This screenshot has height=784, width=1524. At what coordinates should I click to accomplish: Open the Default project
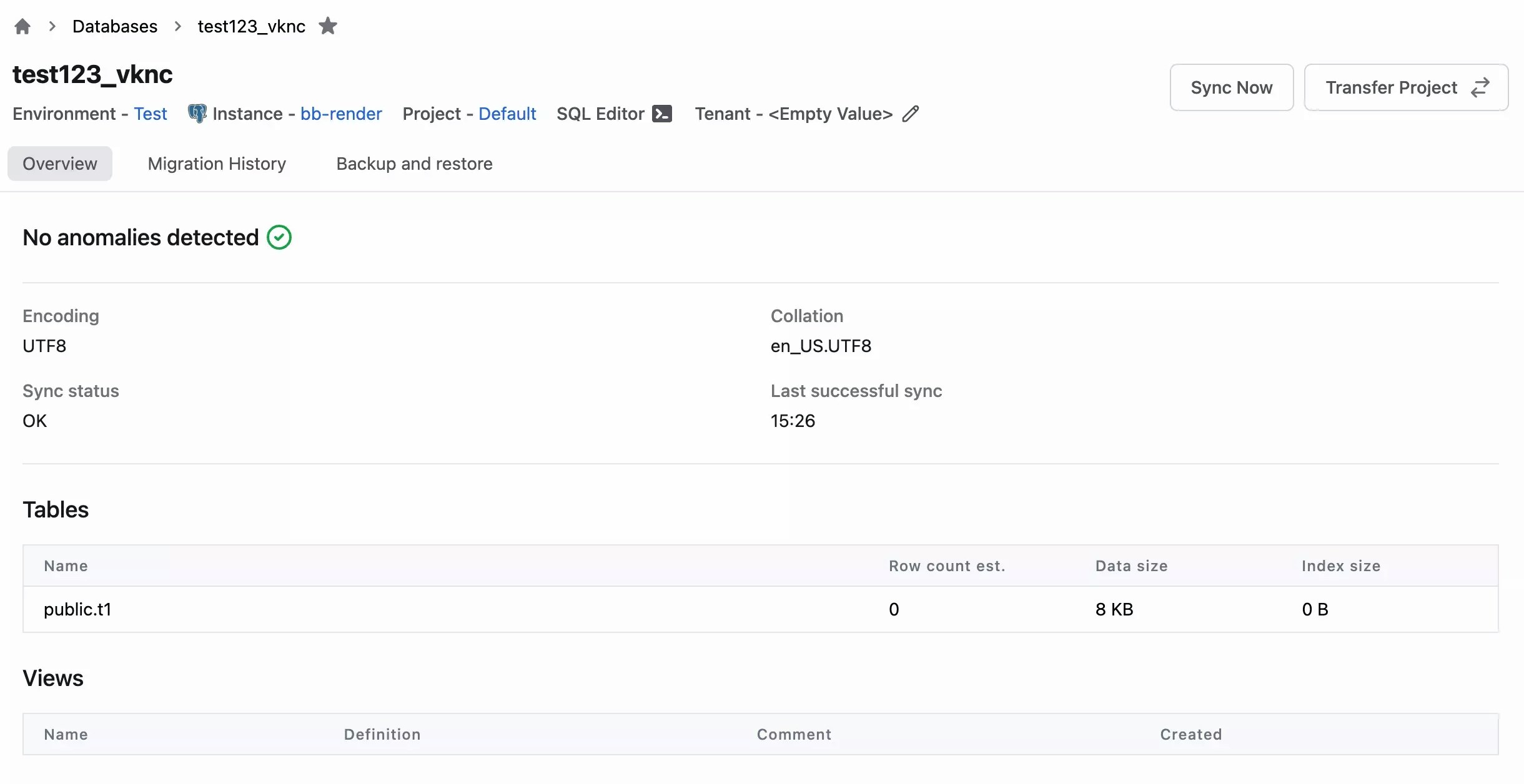pyautogui.click(x=507, y=114)
